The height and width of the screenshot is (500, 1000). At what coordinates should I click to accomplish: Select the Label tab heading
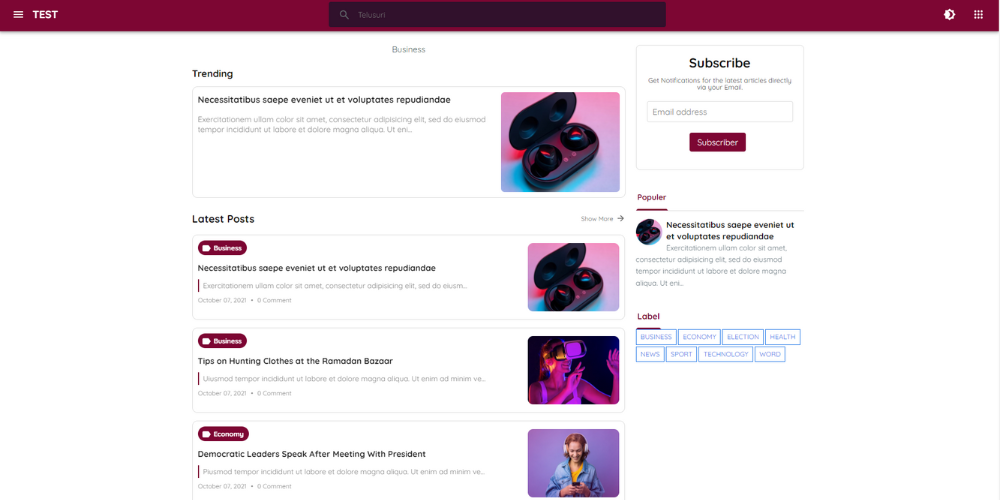(648, 316)
